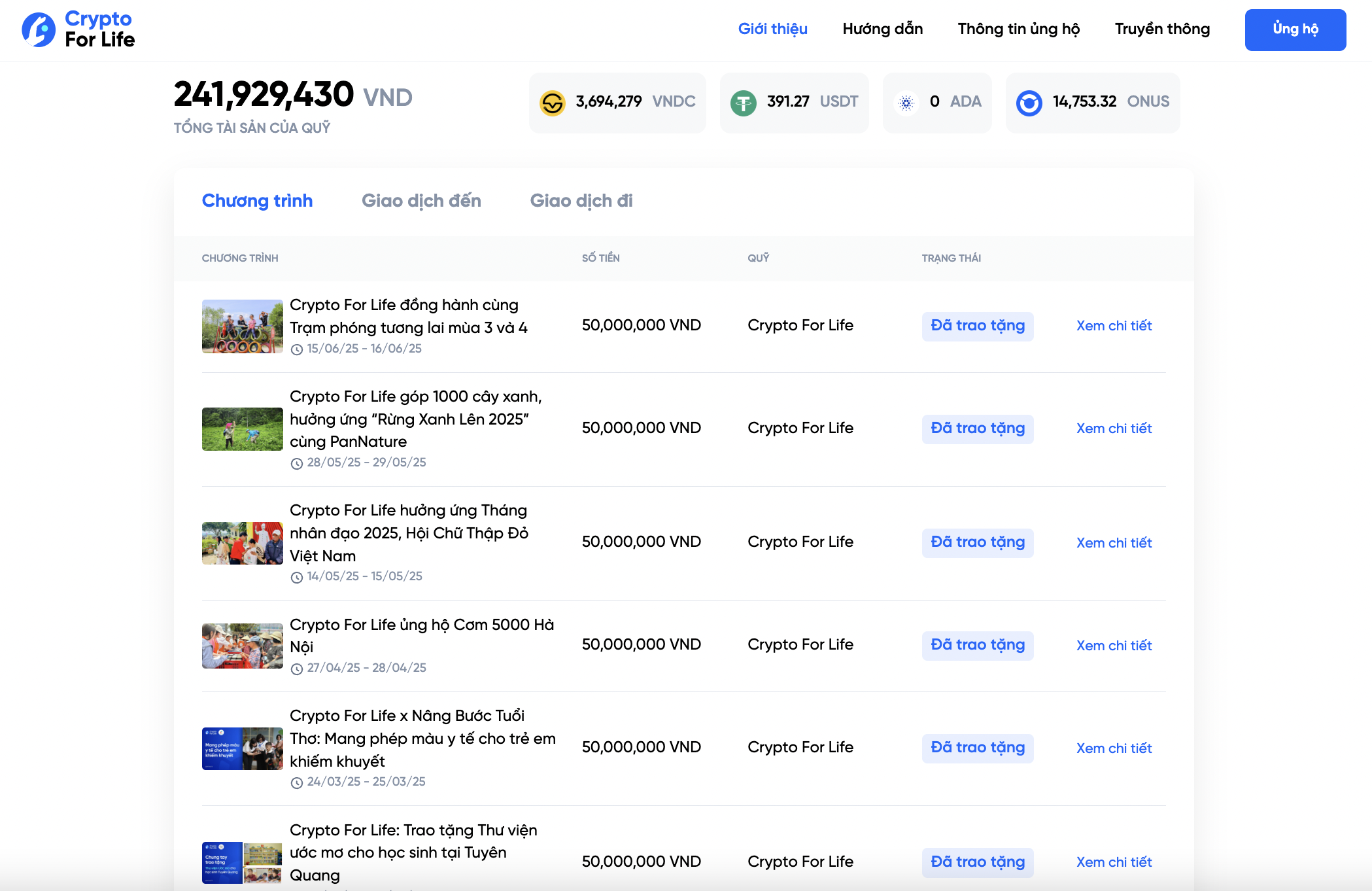Click Đã trao tặng badge for Trạm phóng tương lai
This screenshot has width=1372, height=891.
978,326
